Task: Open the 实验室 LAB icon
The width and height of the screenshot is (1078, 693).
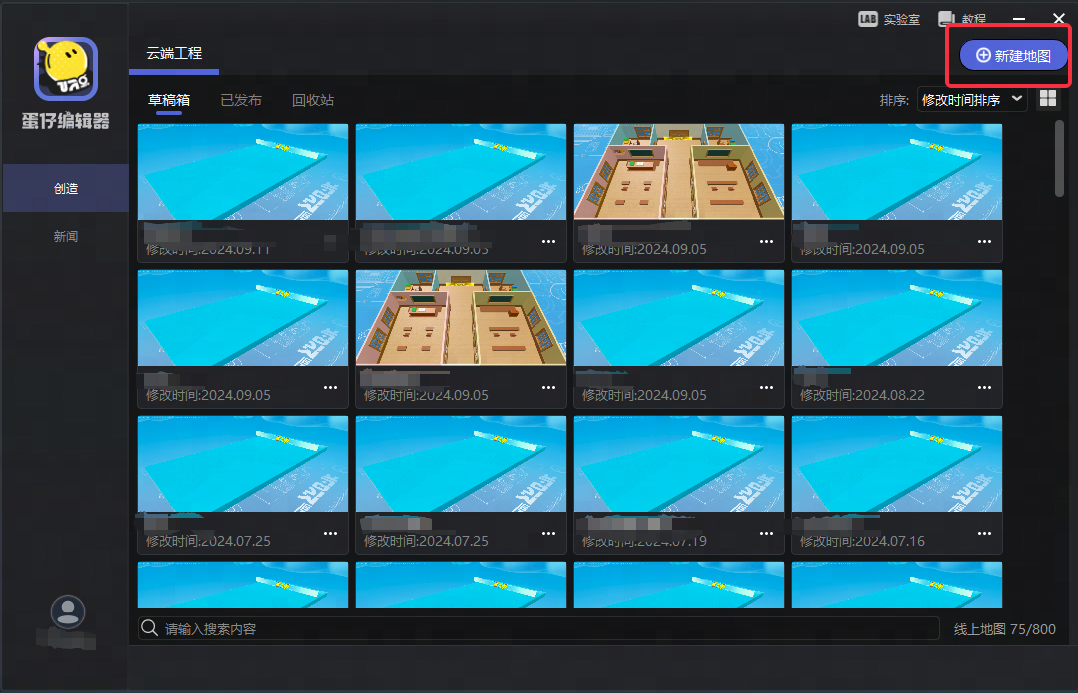Action: pos(868,19)
